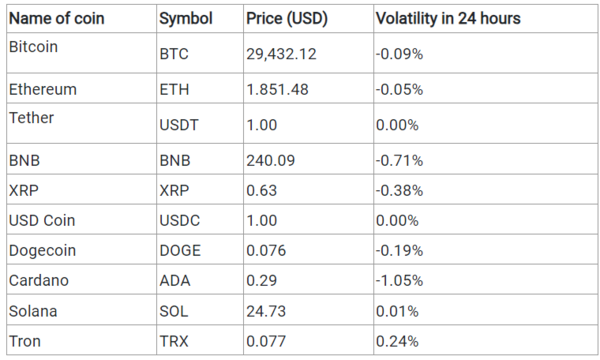Click the Dogecoin name cell

point(81,250)
